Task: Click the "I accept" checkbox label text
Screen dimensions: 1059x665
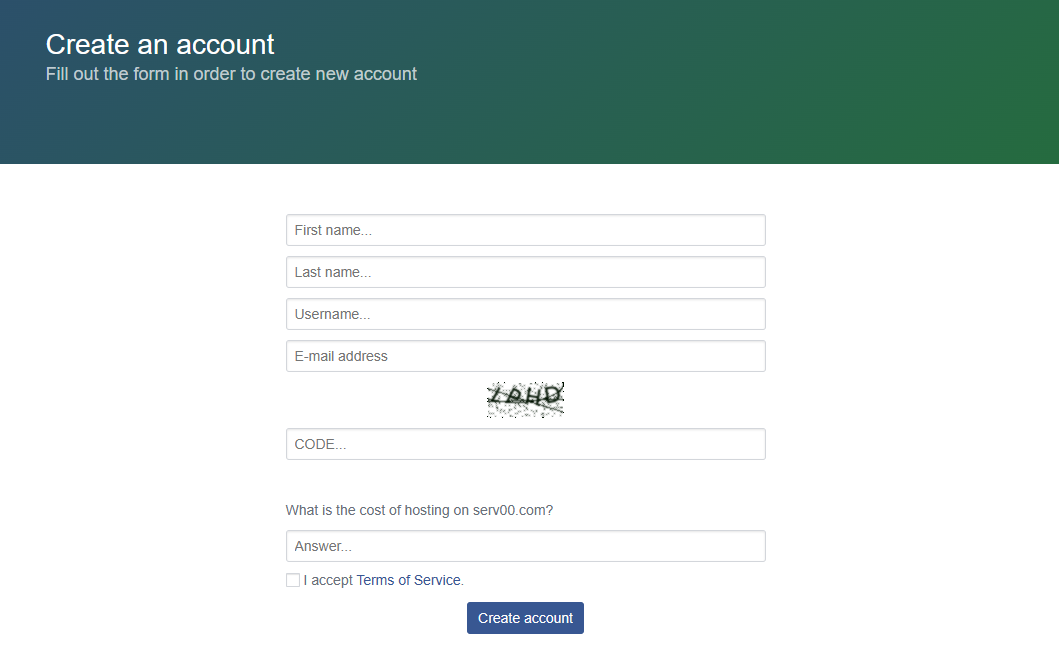Action: point(328,580)
